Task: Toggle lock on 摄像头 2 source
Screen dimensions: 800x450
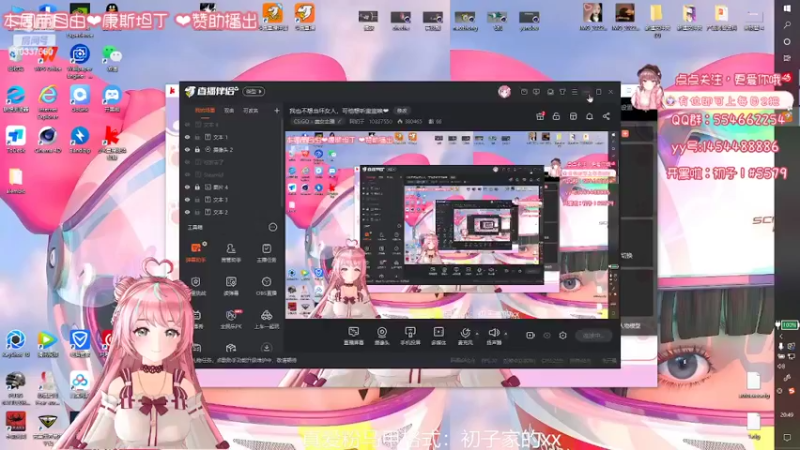Action: point(197,149)
